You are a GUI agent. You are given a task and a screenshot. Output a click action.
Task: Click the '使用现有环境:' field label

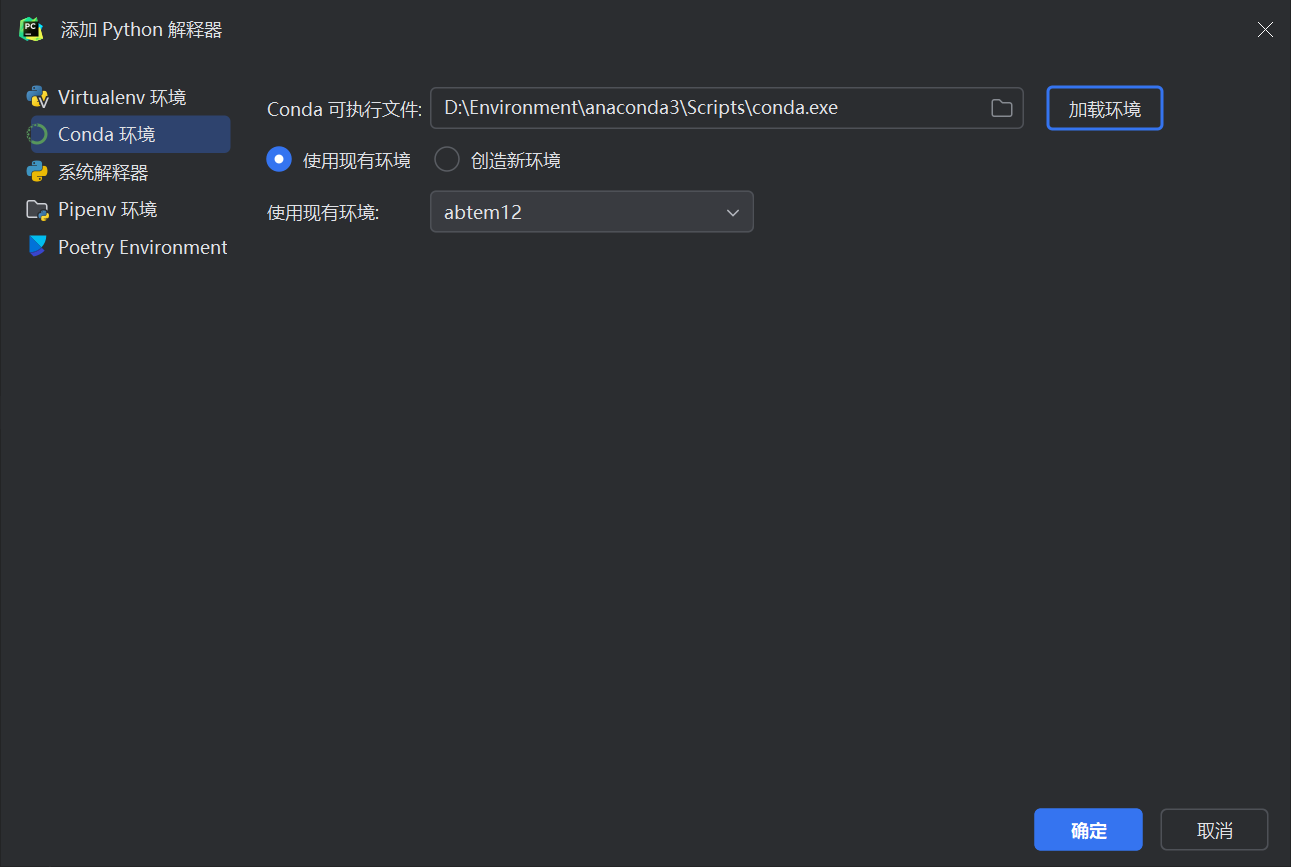click(x=323, y=213)
